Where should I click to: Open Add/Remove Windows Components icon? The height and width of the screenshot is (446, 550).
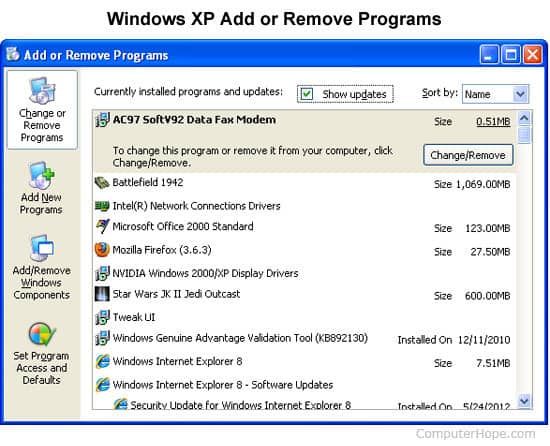42,248
